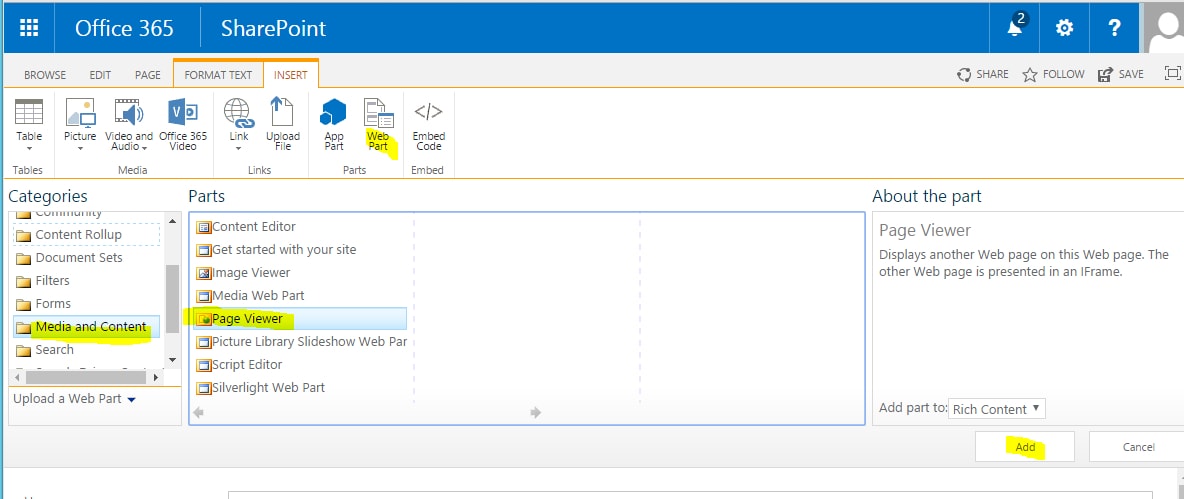The image size is (1184, 499).
Task: Click the parts list next page arrow
Action: coord(535,412)
